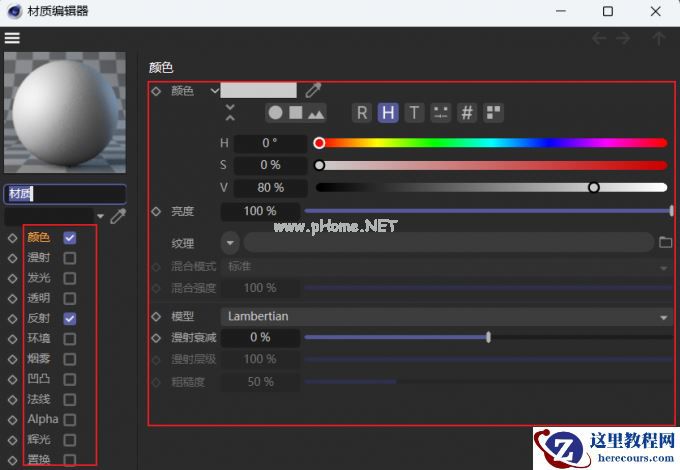Screen dimensions: 680x470
Task: Select the spectrum square mode icon
Action: tap(296, 113)
